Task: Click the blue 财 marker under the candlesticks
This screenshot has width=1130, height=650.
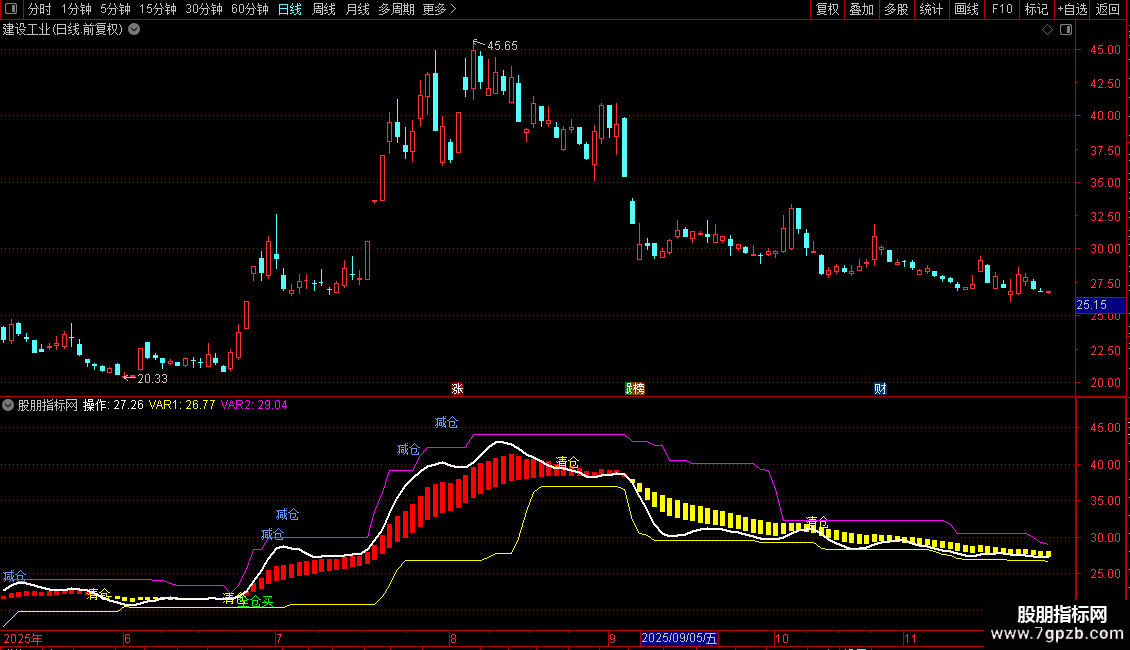Action: tap(880, 388)
